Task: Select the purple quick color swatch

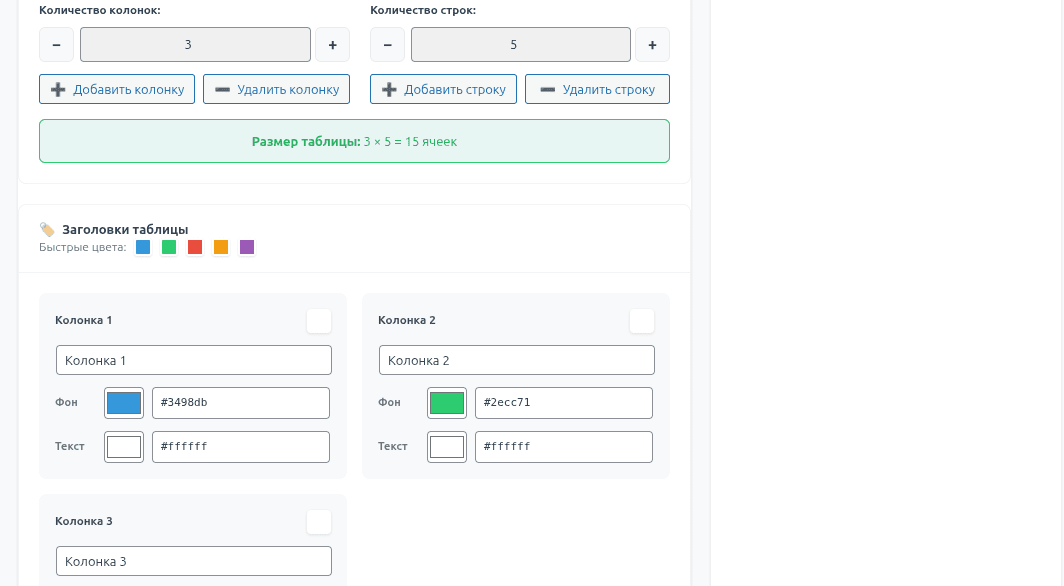Action: [247, 247]
